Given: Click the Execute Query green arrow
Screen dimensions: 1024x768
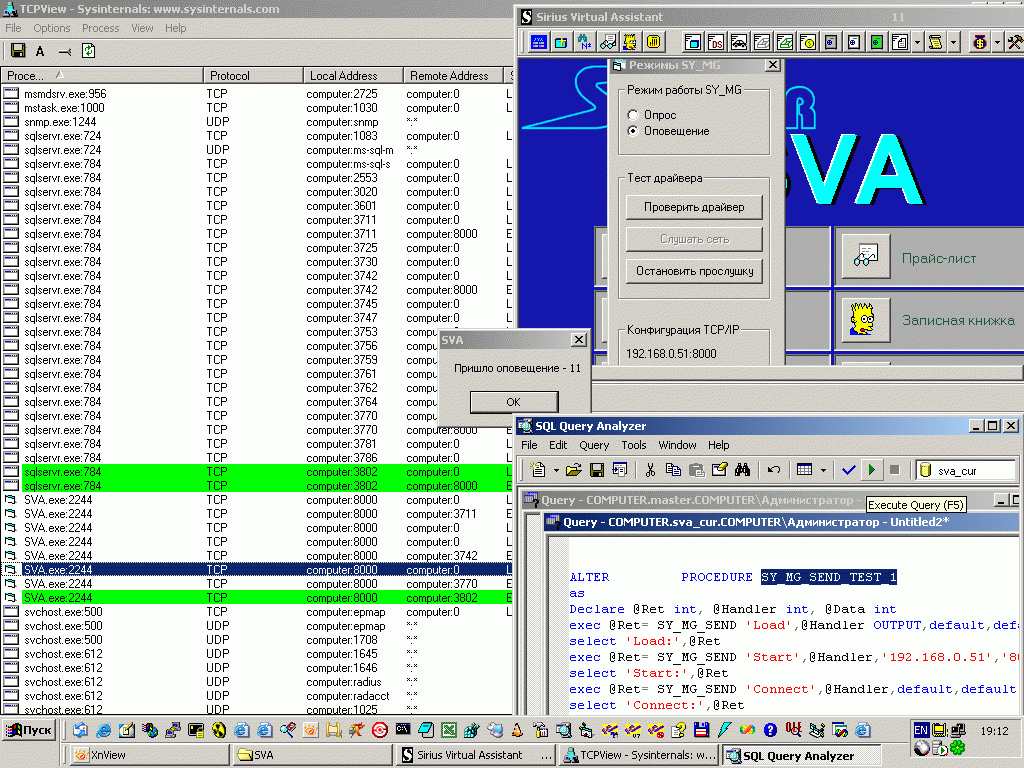Looking at the screenshot, I should tap(871, 470).
